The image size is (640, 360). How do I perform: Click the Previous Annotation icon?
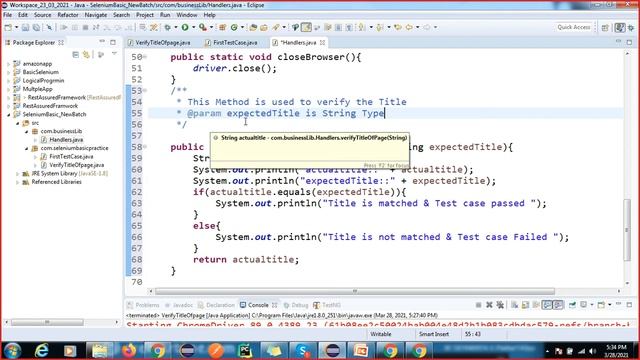[x=380, y=27]
